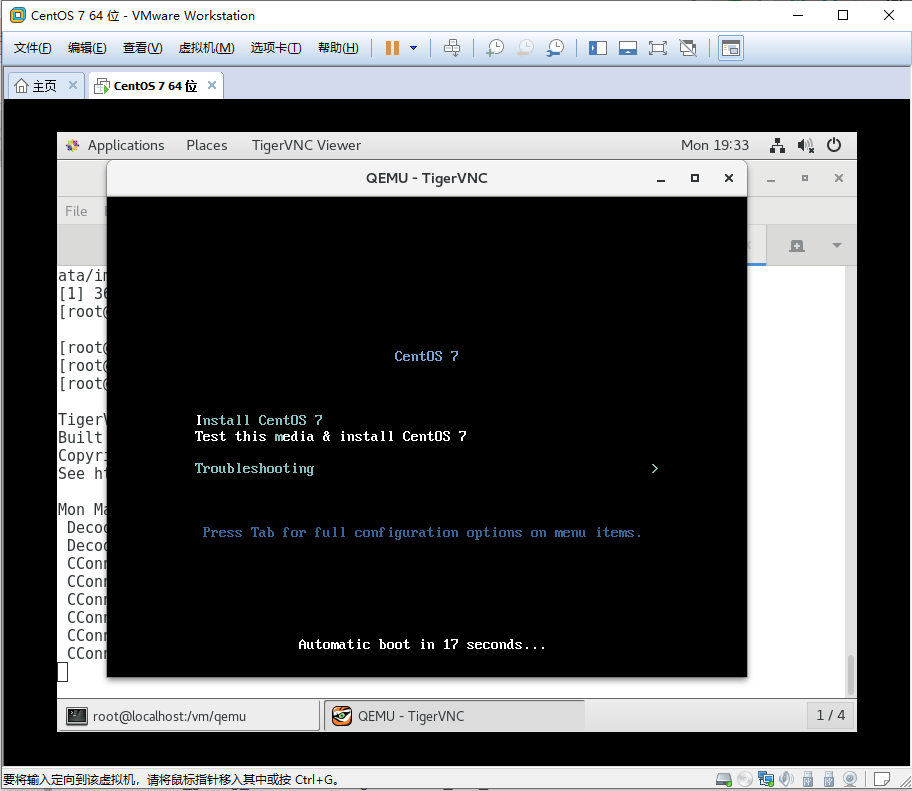Select the Troubleshooting boot entry
This screenshot has width=912, height=791.
coord(254,469)
